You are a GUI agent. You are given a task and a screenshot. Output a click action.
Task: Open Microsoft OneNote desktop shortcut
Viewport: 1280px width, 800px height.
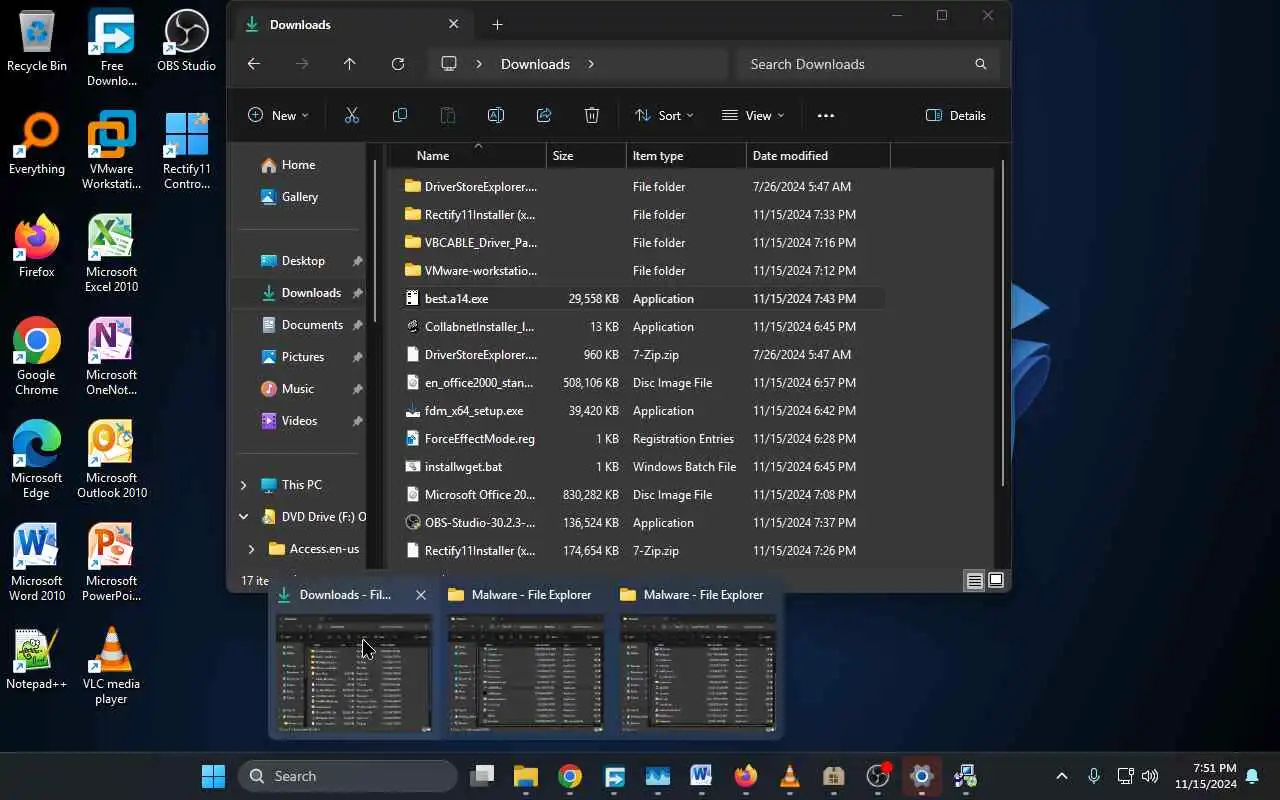[111, 356]
